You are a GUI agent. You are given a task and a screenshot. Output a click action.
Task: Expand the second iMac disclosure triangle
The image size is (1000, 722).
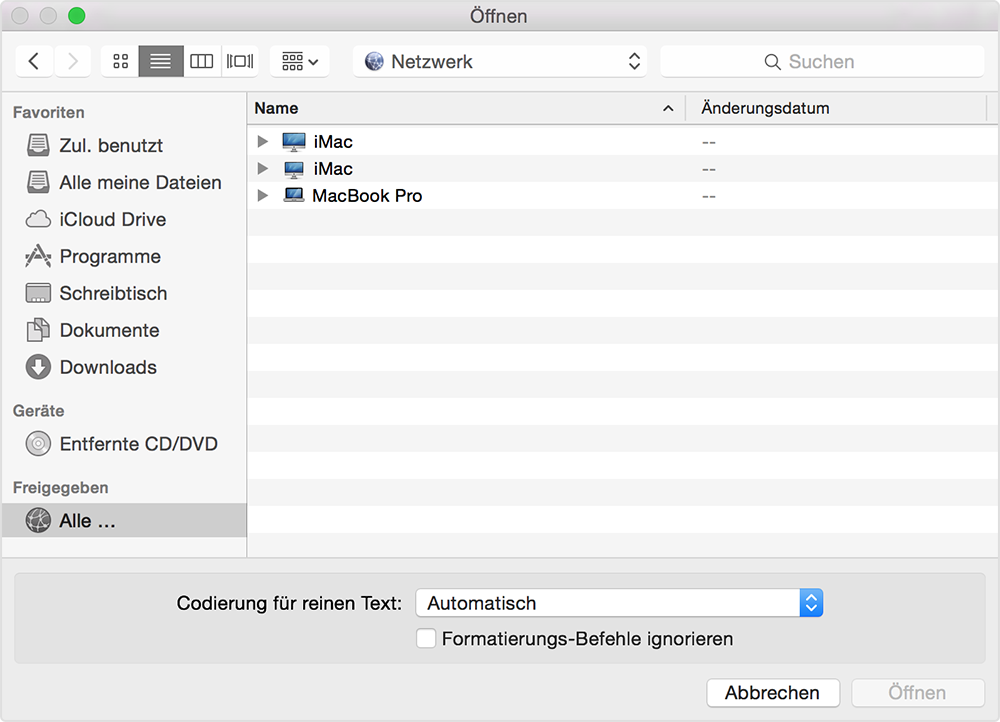pyautogui.click(x=262, y=168)
